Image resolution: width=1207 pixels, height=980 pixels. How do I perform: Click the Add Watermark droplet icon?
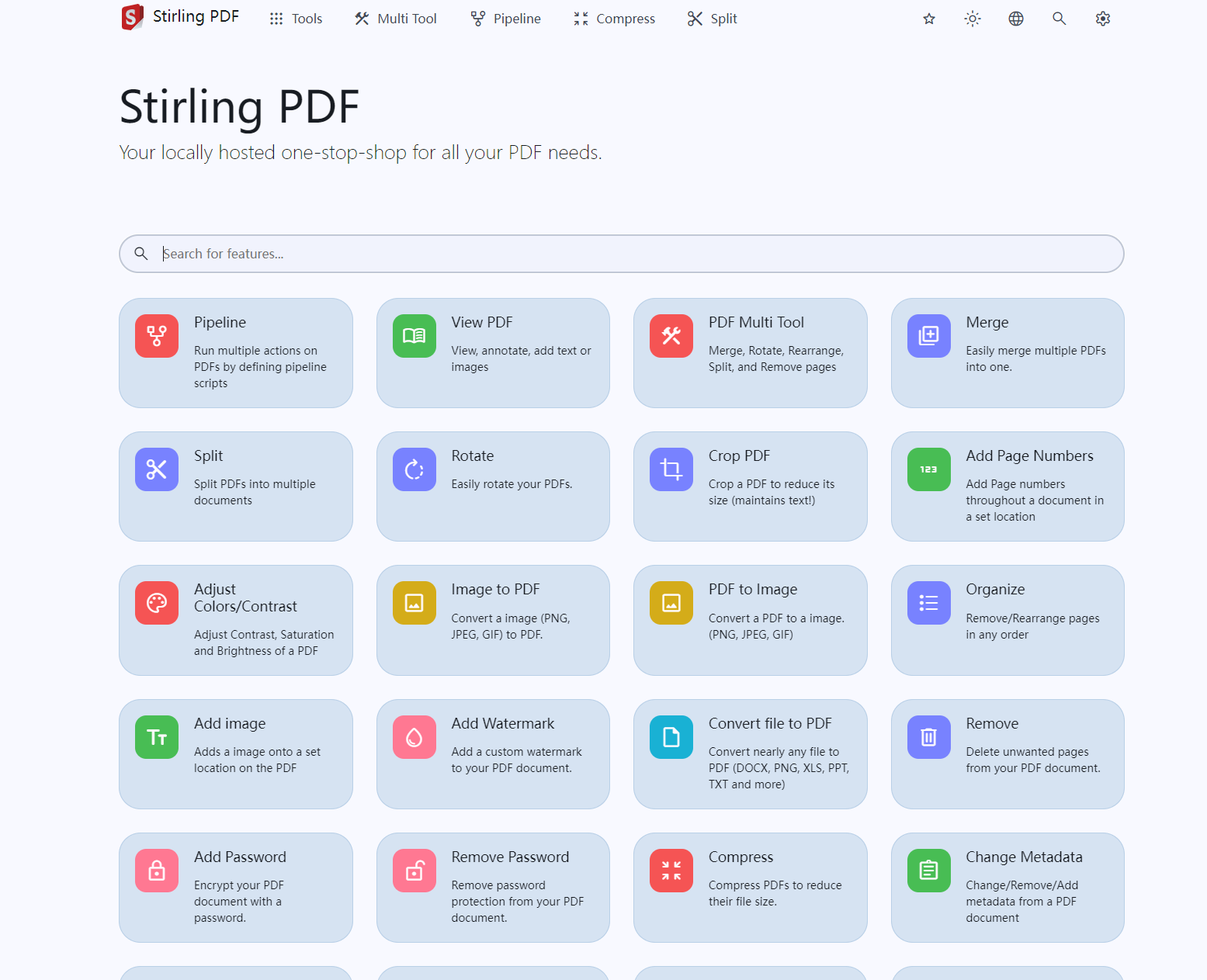click(x=414, y=737)
